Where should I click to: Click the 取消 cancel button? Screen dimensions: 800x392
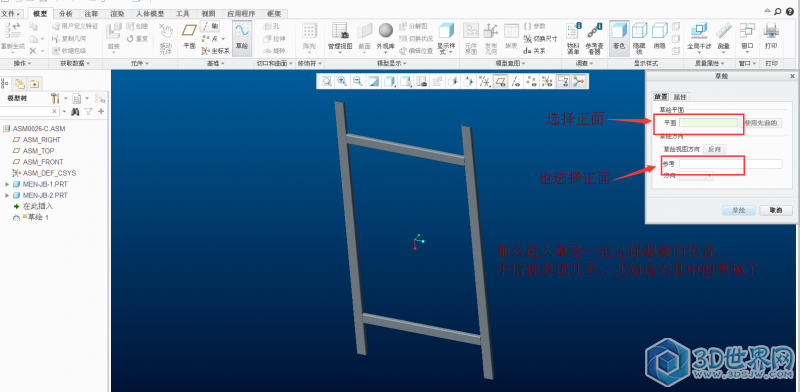776,210
